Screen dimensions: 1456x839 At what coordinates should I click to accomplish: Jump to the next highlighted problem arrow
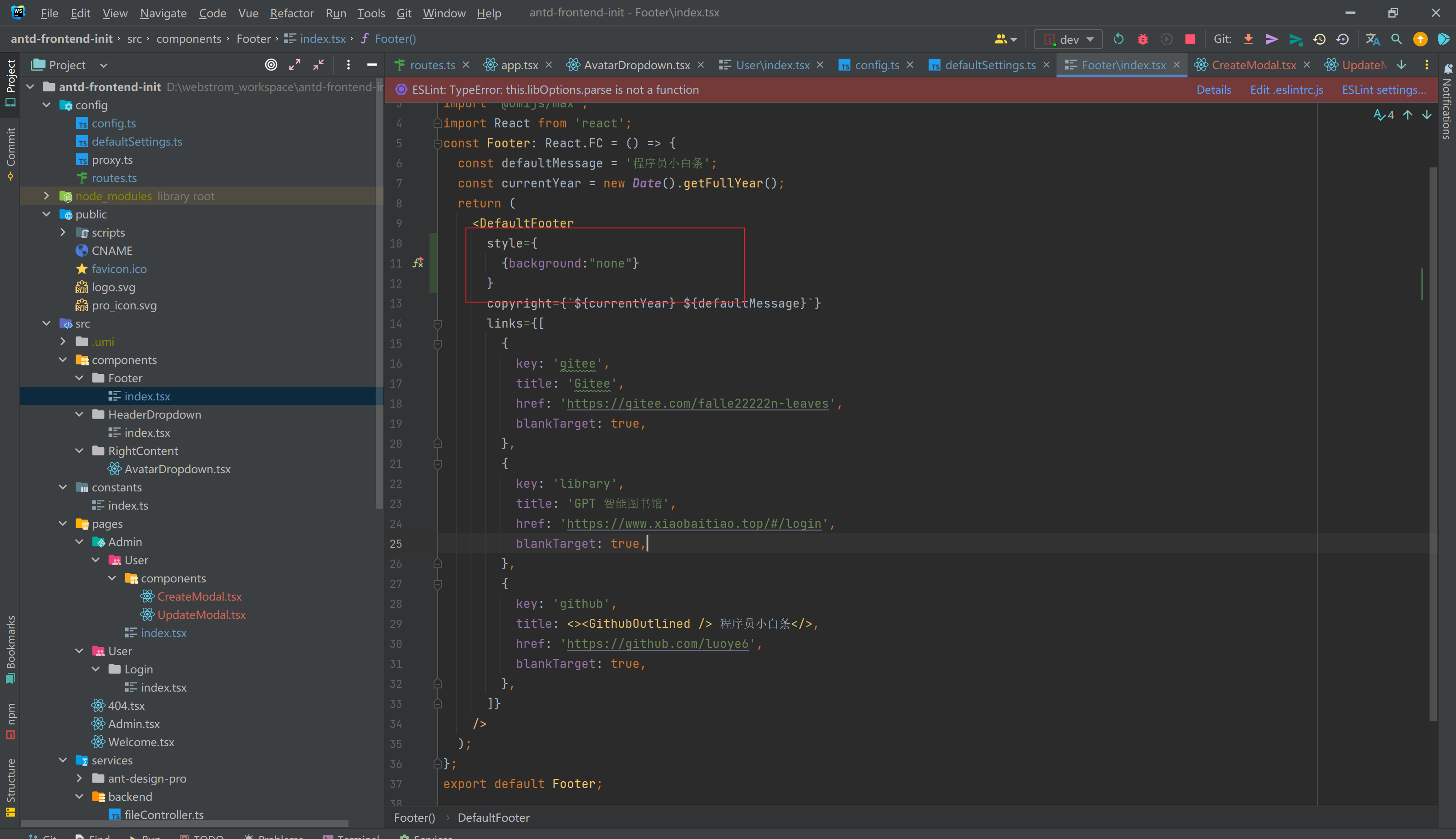click(1426, 115)
